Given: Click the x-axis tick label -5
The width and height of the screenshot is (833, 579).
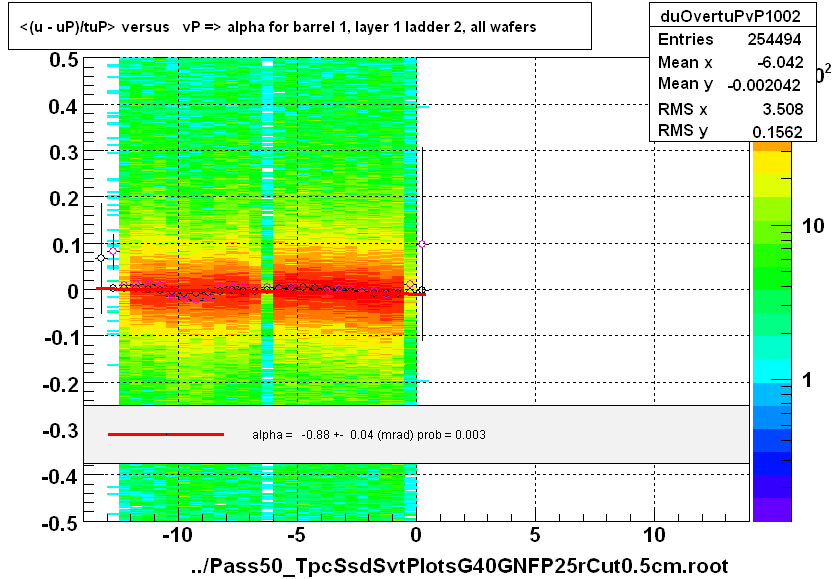Looking at the screenshot, I should 296,535.
